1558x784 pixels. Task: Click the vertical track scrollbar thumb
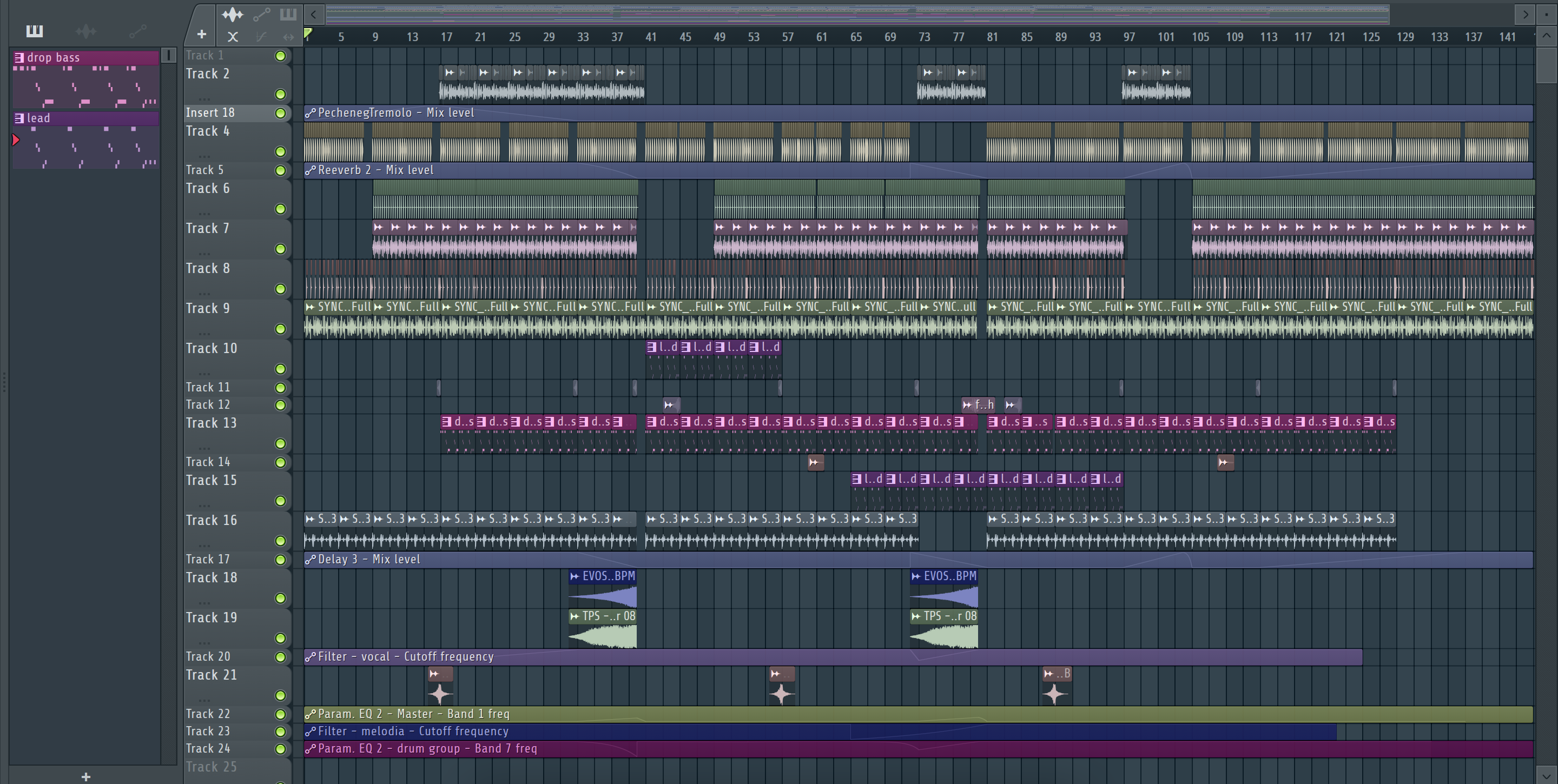point(1547,64)
